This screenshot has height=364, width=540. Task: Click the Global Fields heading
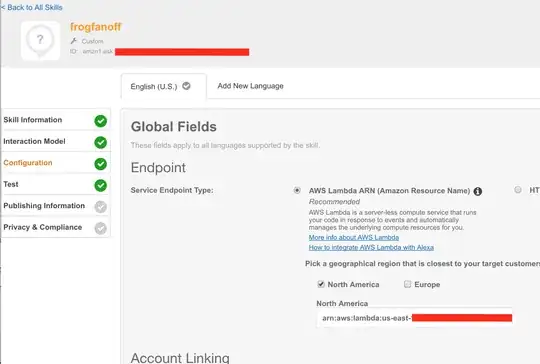point(174,127)
